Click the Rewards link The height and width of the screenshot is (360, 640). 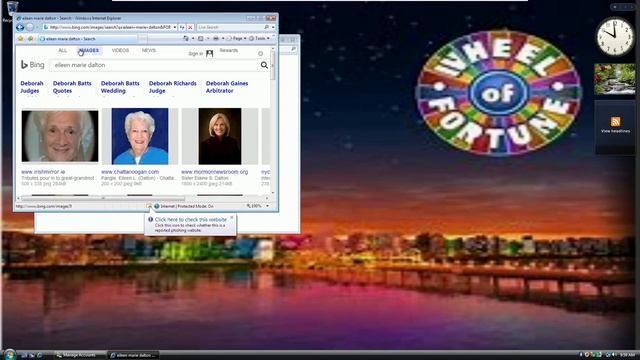(229, 51)
